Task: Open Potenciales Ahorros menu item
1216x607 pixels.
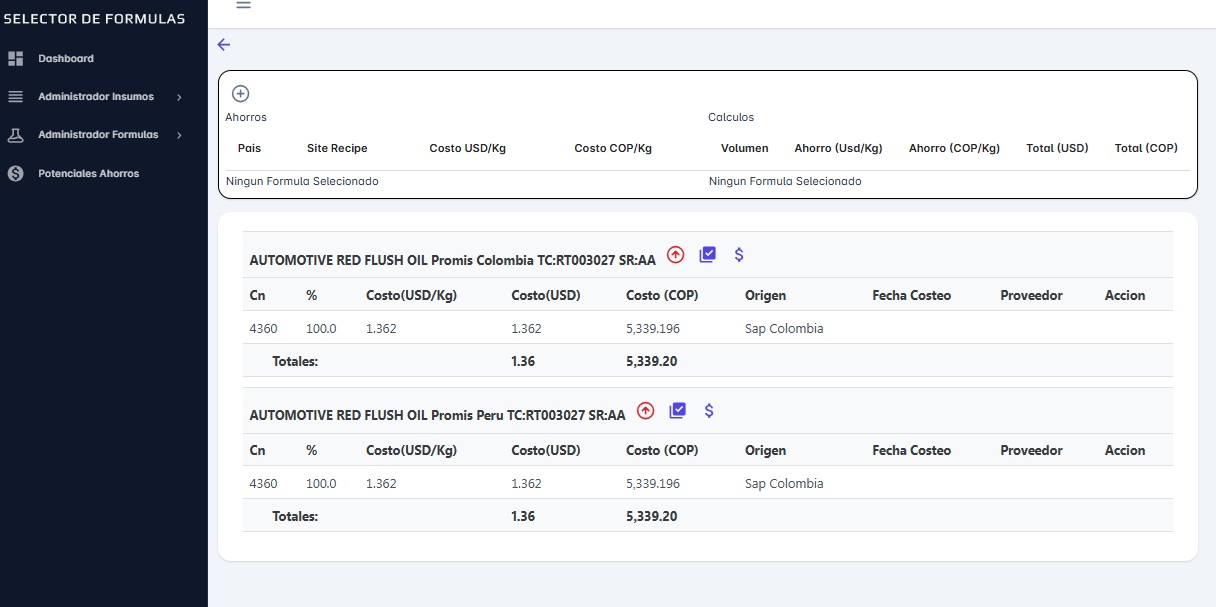Action: 88,174
